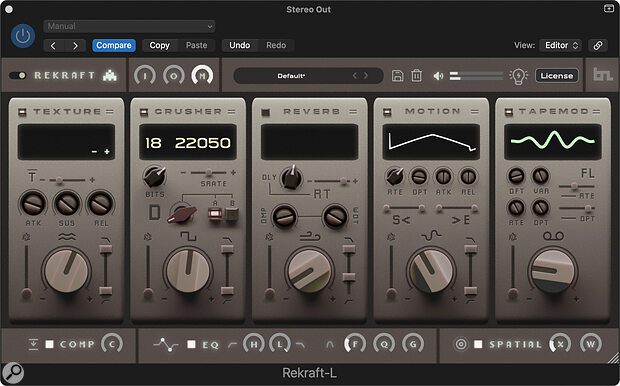Image resolution: width=620 pixels, height=386 pixels.
Task: Toggle the Reverb module enable switch
Action: click(x=266, y=112)
